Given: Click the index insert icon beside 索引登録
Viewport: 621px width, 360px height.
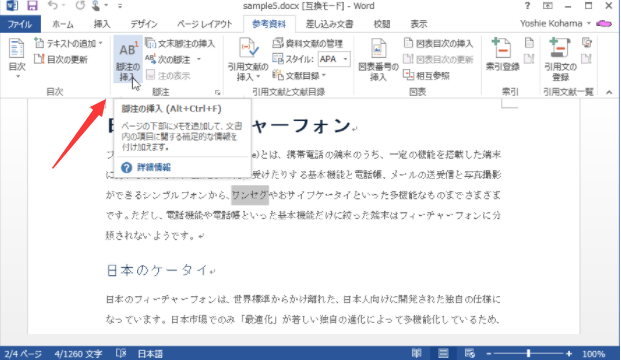Looking at the screenshot, I should pos(529,43).
